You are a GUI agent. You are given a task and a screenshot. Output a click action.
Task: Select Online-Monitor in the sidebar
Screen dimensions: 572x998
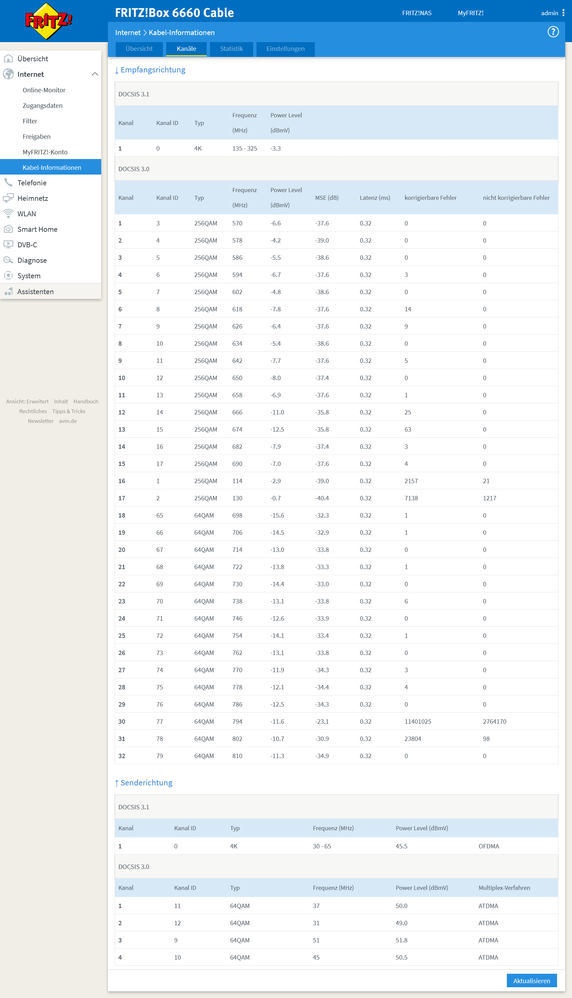point(44,90)
